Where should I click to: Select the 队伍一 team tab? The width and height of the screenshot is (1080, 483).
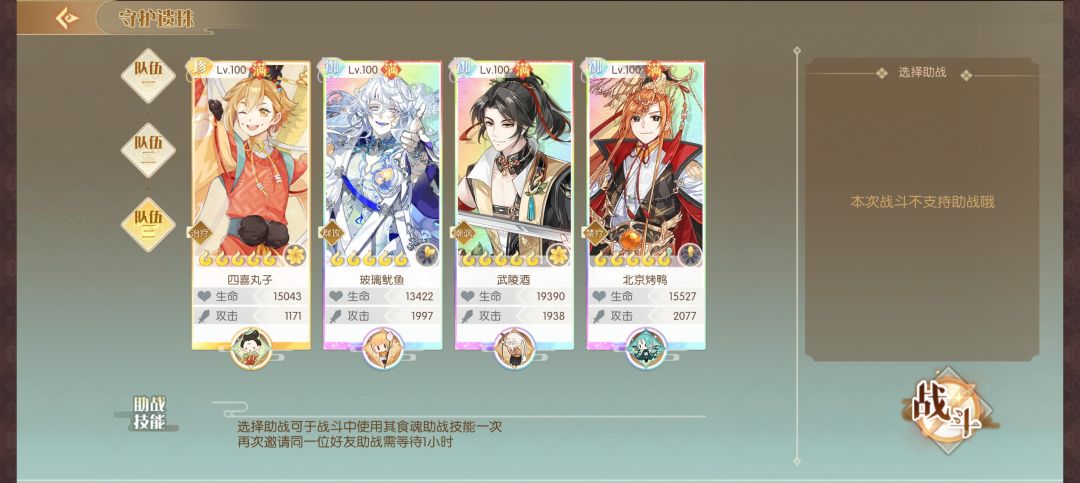pyautogui.click(x=148, y=76)
